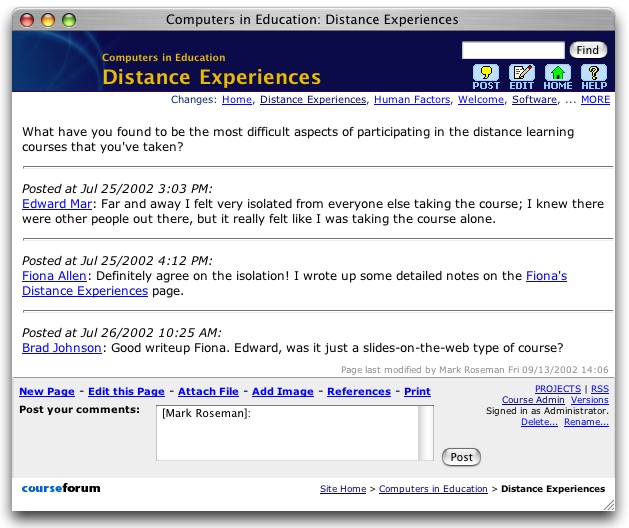Click the yellow minimize window button
The height and width of the screenshot is (528, 629).
point(48,20)
